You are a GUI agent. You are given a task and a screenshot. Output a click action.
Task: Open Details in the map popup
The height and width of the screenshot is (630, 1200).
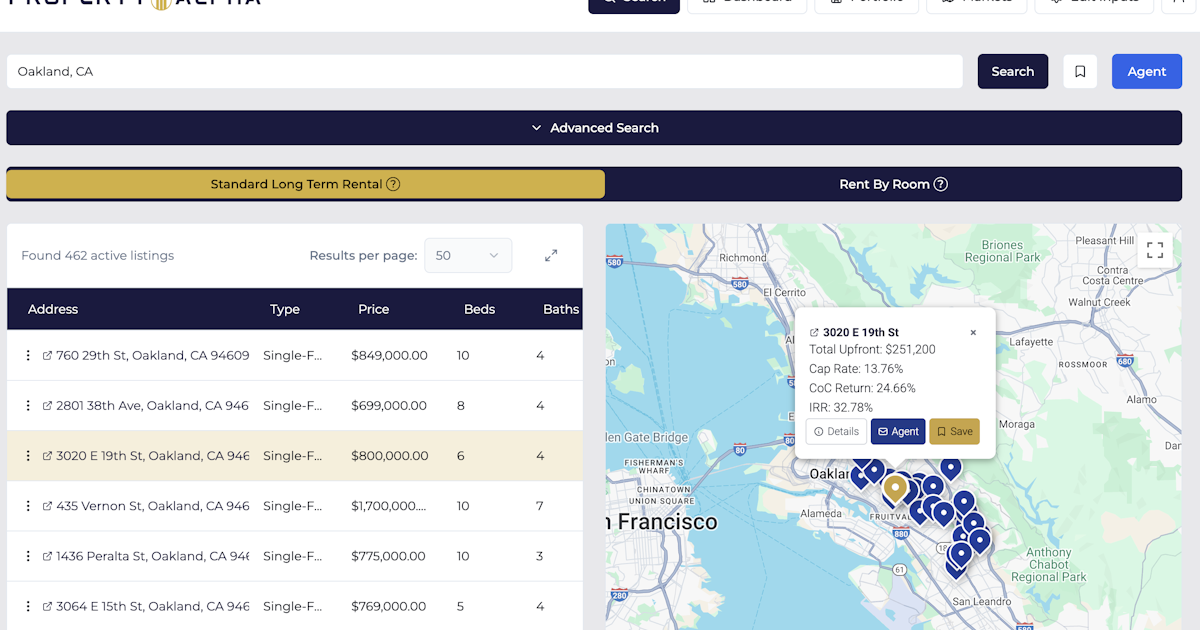click(x=836, y=431)
